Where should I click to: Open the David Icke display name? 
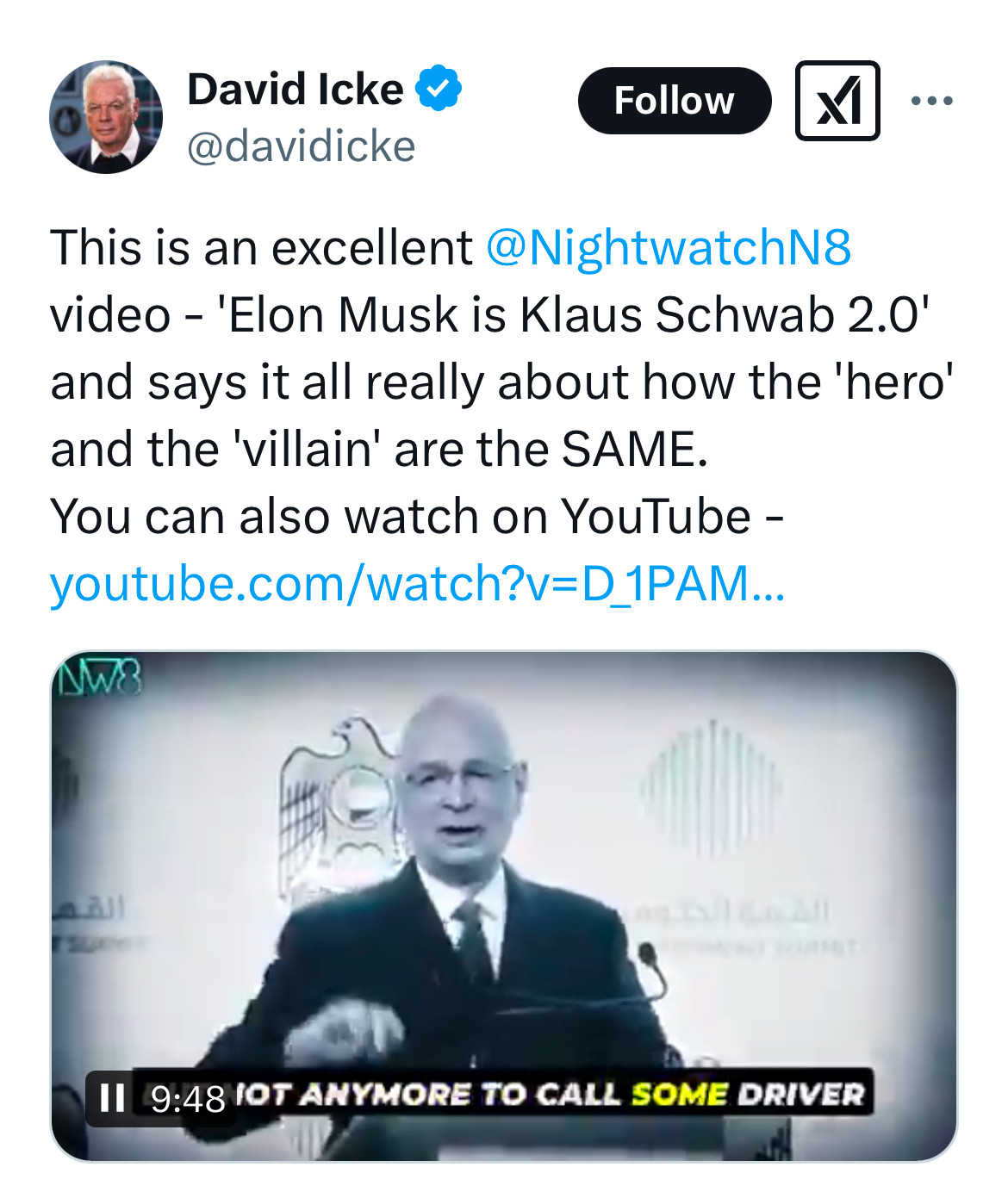295,90
